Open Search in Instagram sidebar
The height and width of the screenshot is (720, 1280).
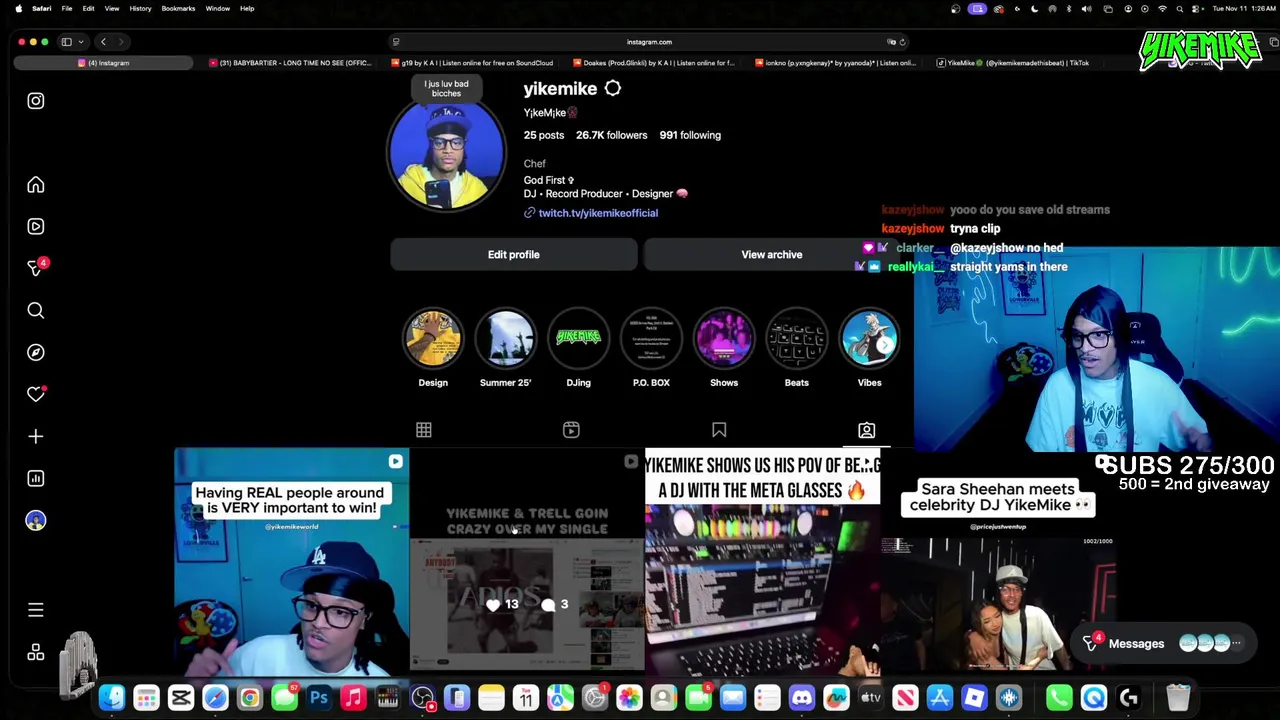pyautogui.click(x=35, y=311)
